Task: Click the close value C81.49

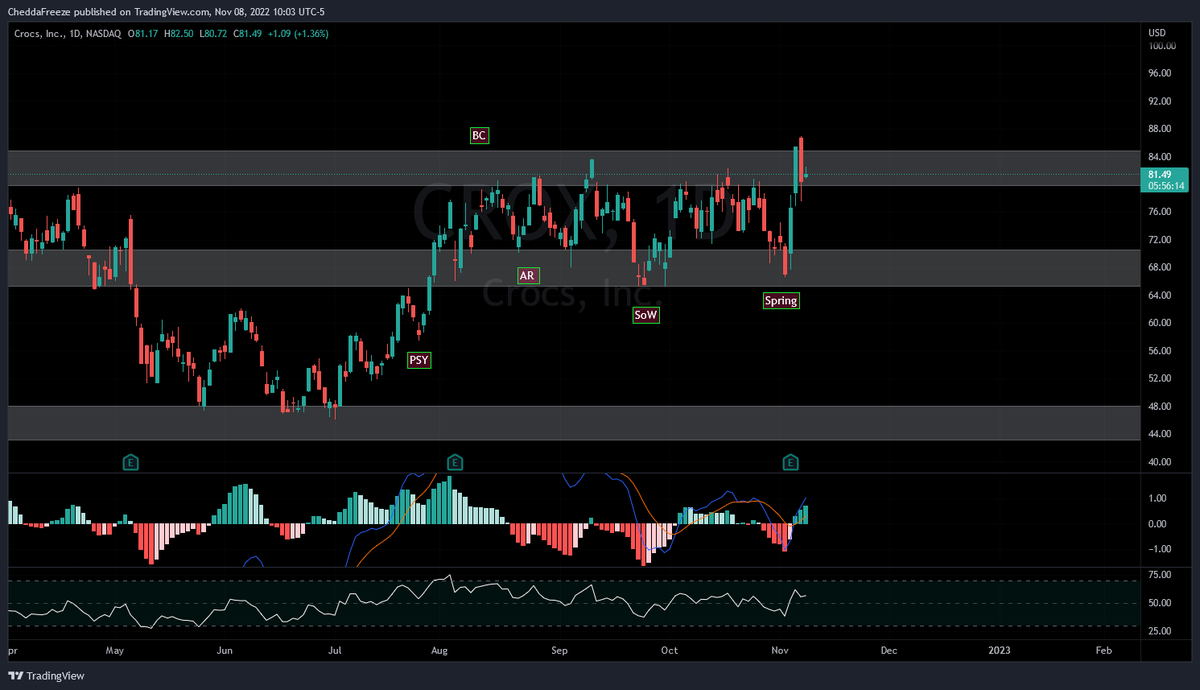Action: click(248, 34)
